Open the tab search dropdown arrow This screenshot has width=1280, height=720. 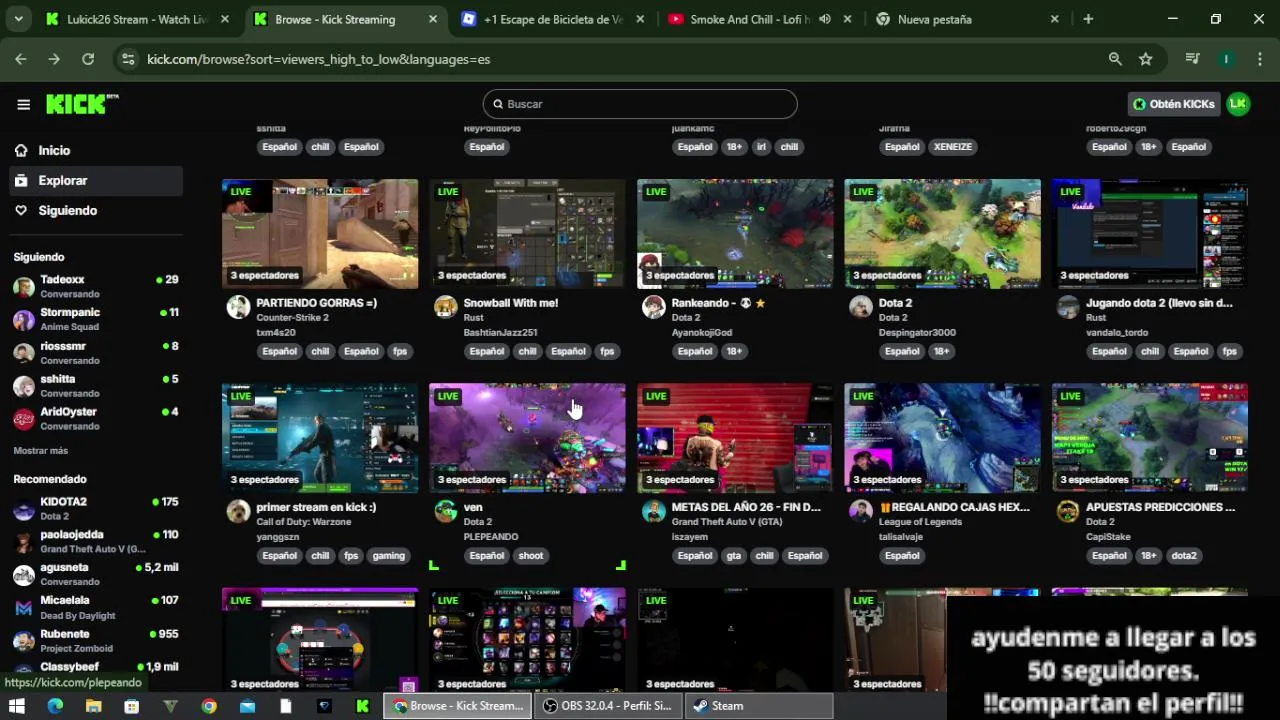pyautogui.click(x=18, y=19)
